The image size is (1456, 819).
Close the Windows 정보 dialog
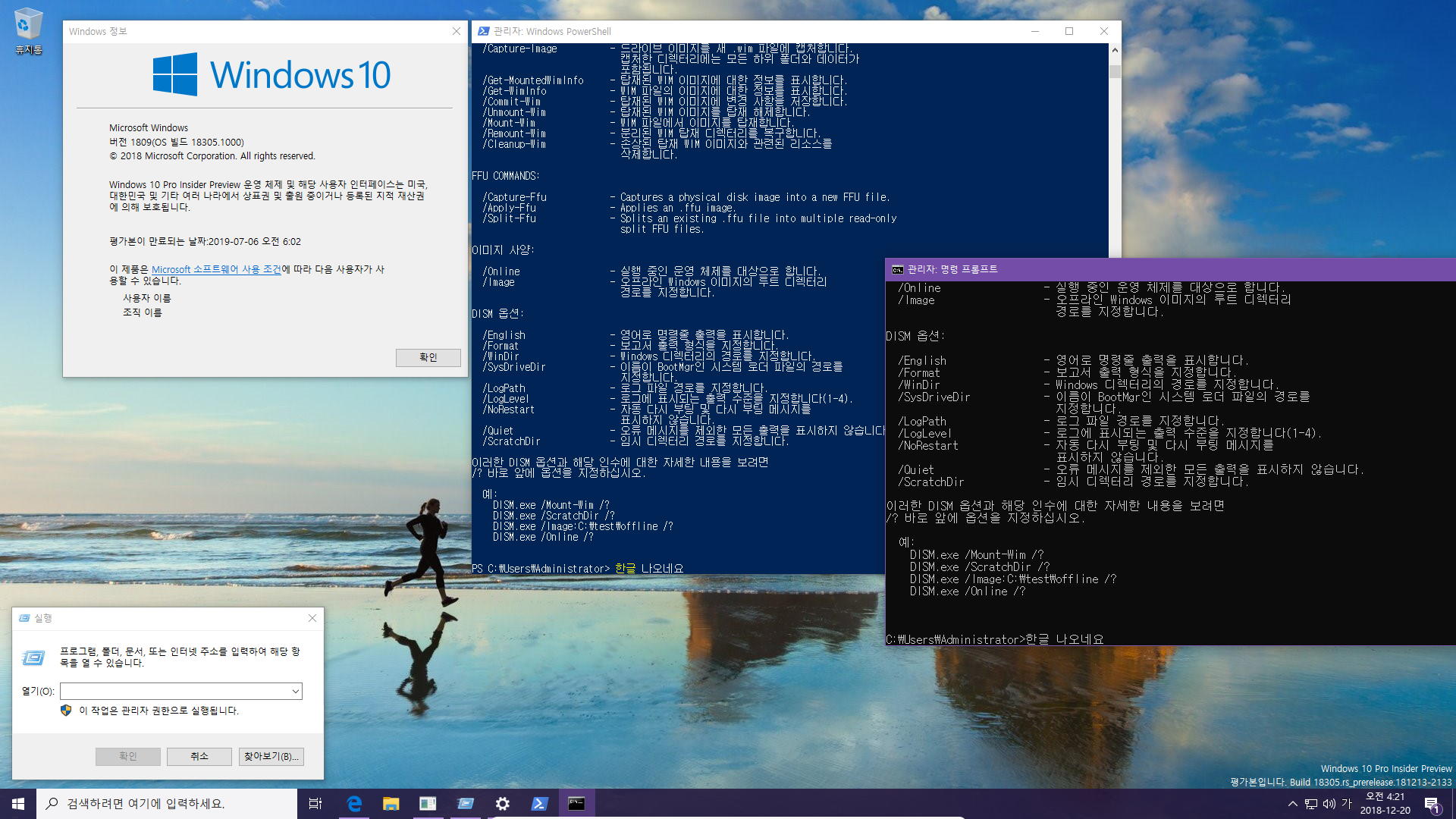pyautogui.click(x=456, y=31)
